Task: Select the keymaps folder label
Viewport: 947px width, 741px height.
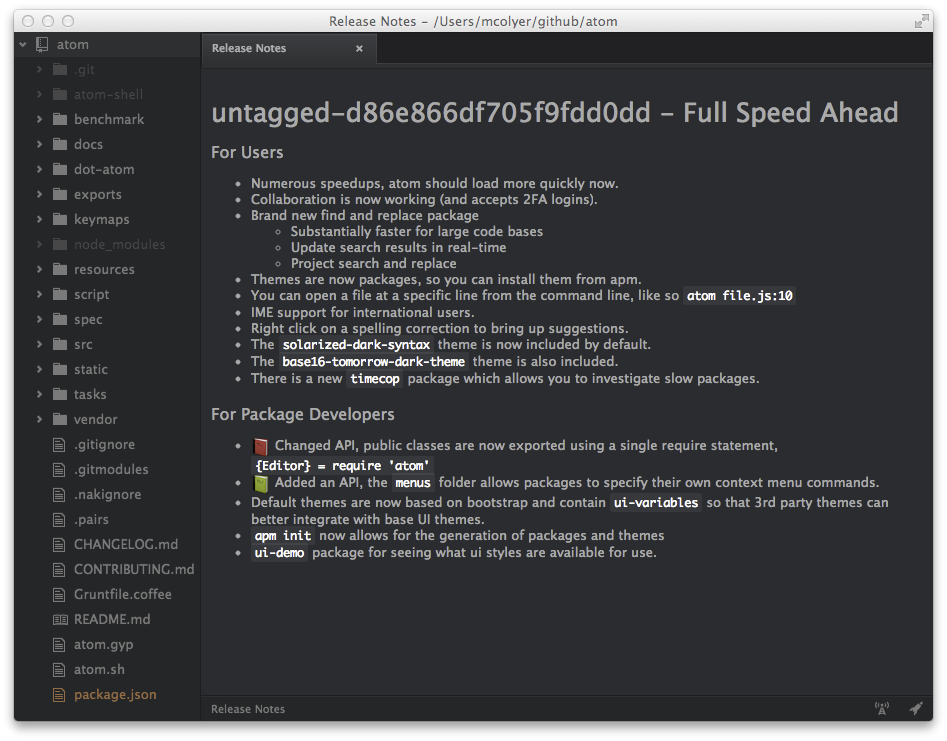Action: point(101,220)
